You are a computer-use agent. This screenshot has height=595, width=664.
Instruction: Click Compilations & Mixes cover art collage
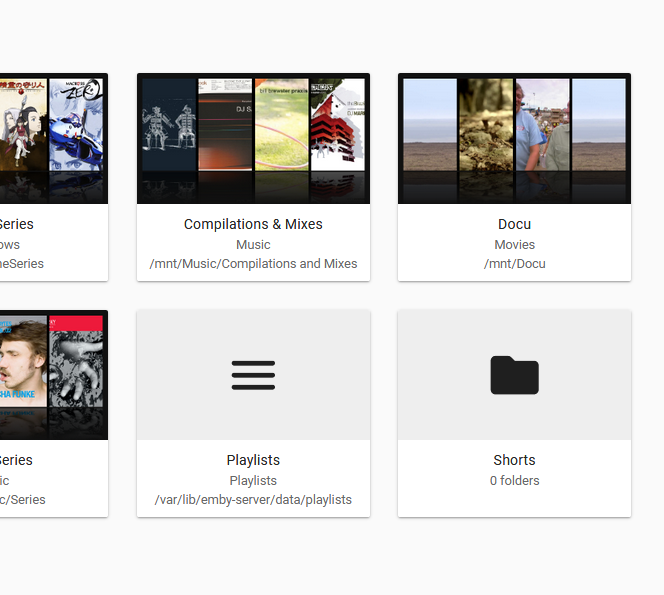[x=253, y=138]
